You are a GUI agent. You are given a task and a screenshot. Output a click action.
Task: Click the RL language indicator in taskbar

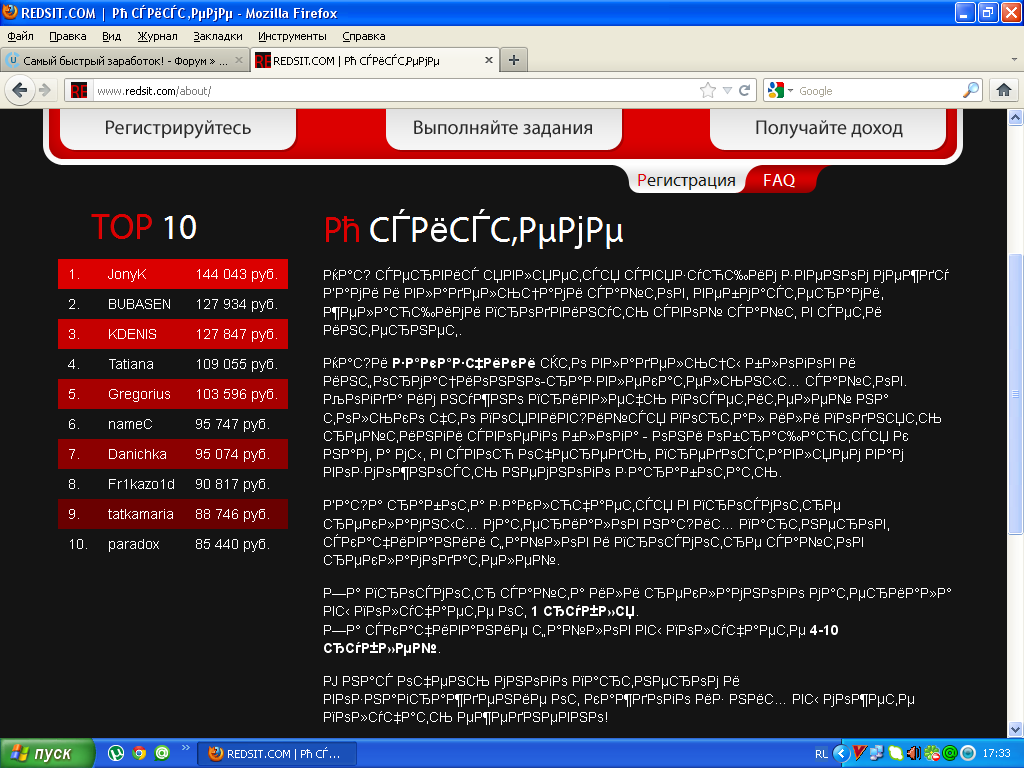point(821,754)
